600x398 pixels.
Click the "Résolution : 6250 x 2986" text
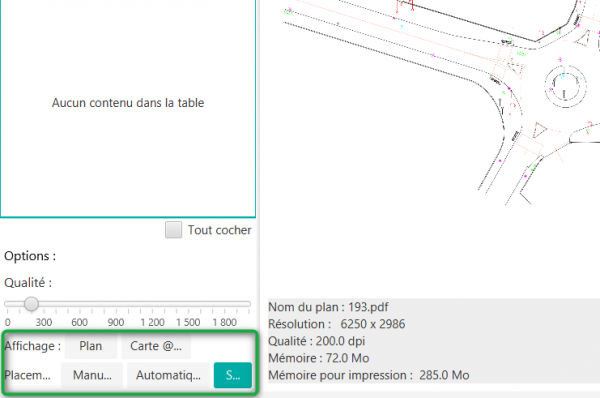pyautogui.click(x=337, y=324)
